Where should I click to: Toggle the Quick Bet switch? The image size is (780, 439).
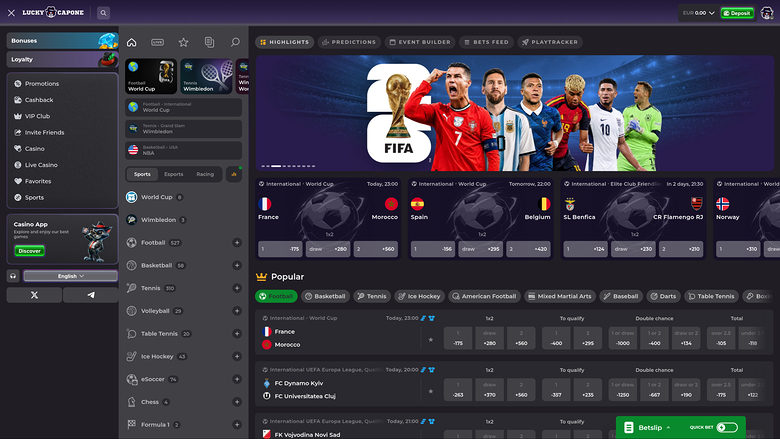point(727,427)
